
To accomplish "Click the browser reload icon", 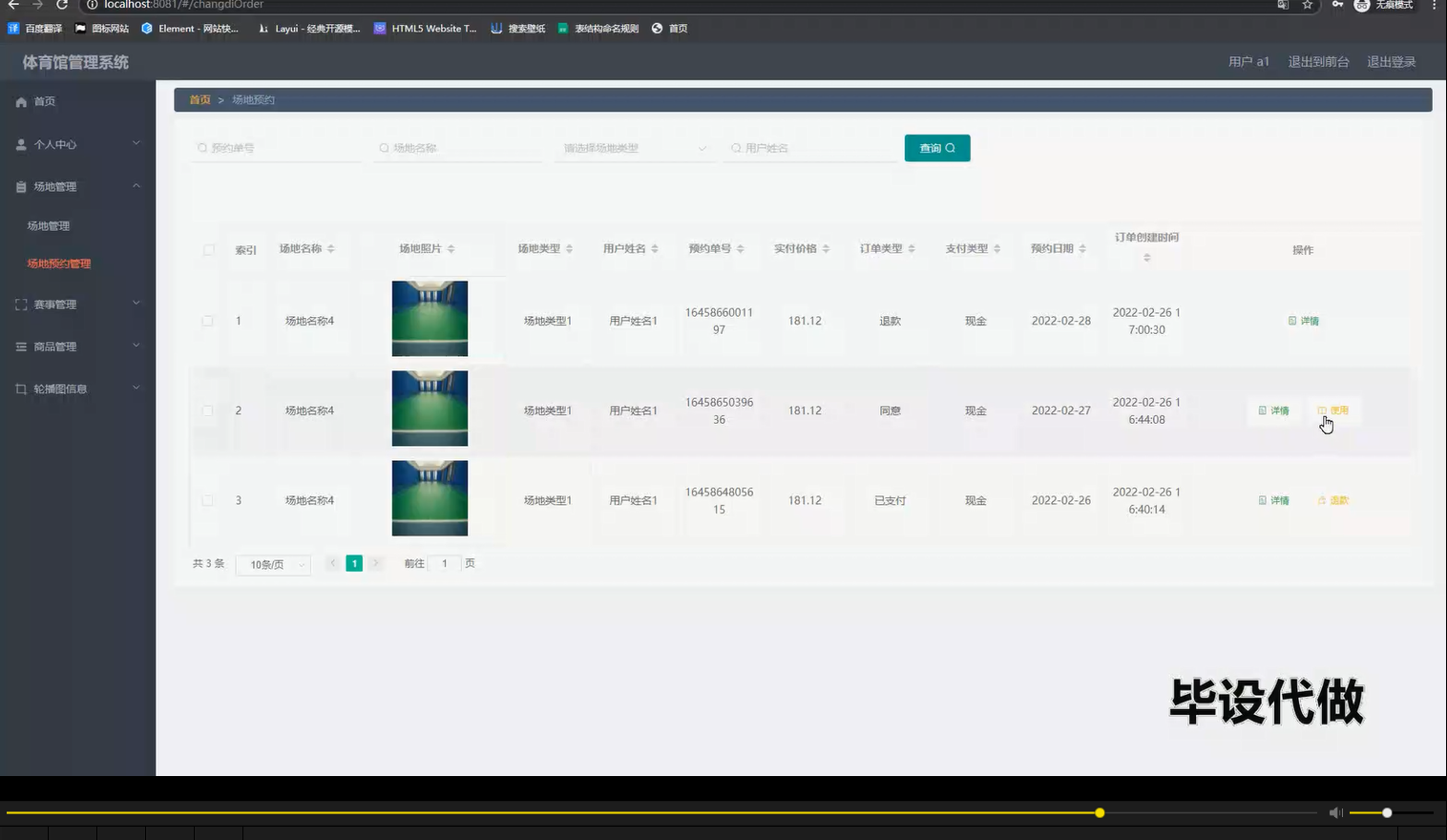I will pyautogui.click(x=62, y=5).
